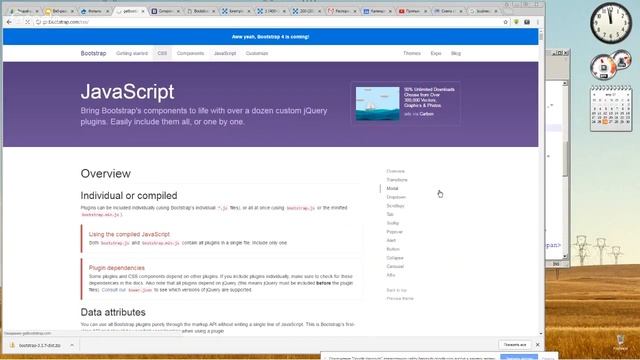Open Components in the navbar
This screenshot has width=640, height=360.
tap(190, 53)
